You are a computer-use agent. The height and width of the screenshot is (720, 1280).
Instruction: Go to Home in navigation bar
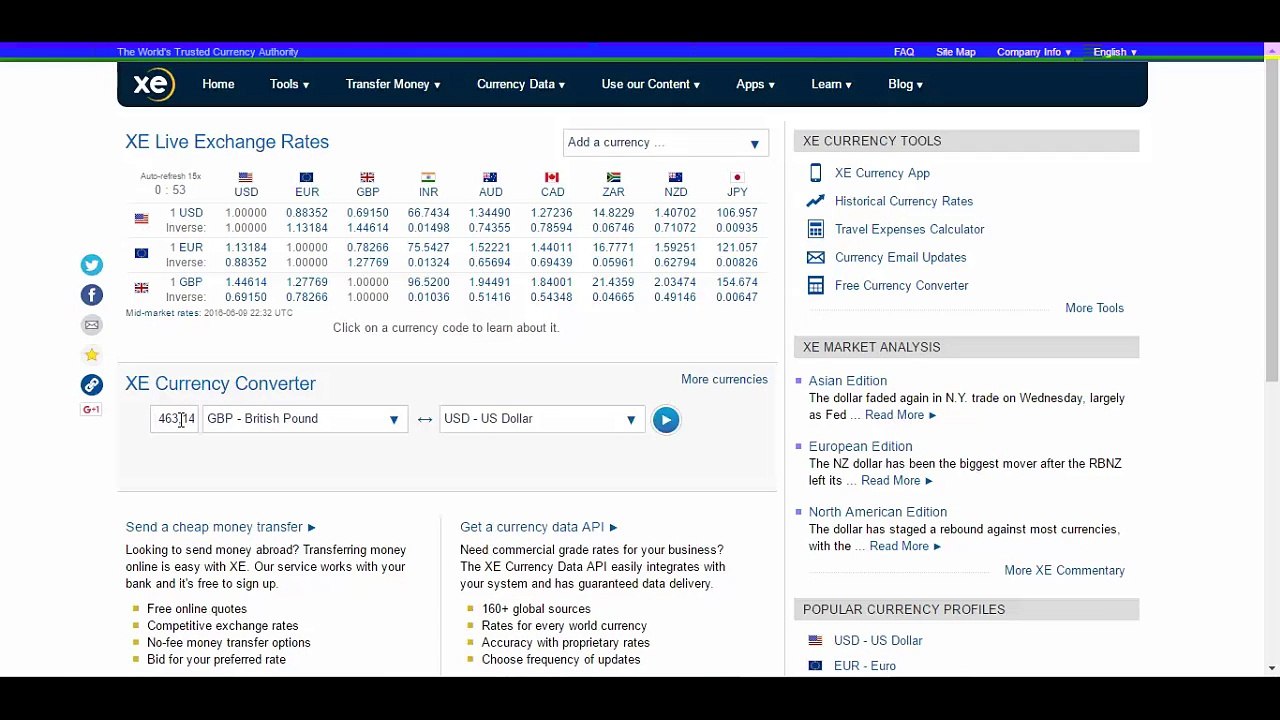[x=218, y=84]
